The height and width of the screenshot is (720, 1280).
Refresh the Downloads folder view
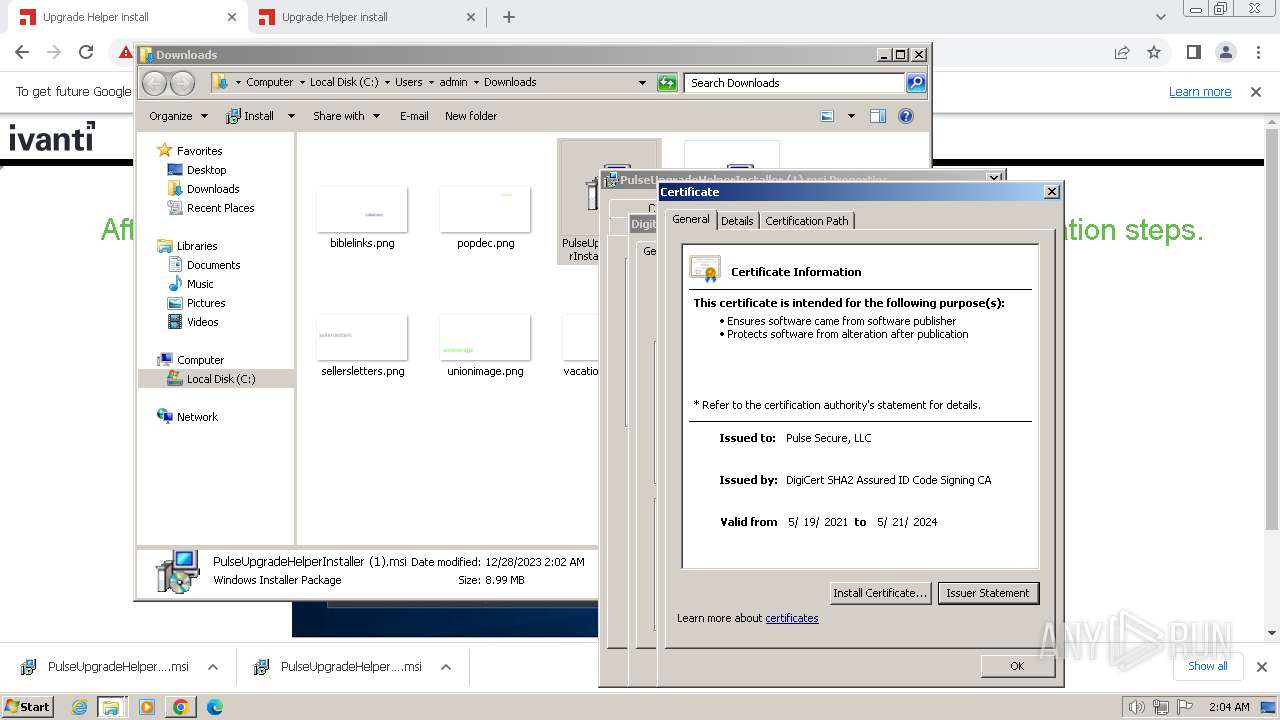pyautogui.click(x=667, y=83)
